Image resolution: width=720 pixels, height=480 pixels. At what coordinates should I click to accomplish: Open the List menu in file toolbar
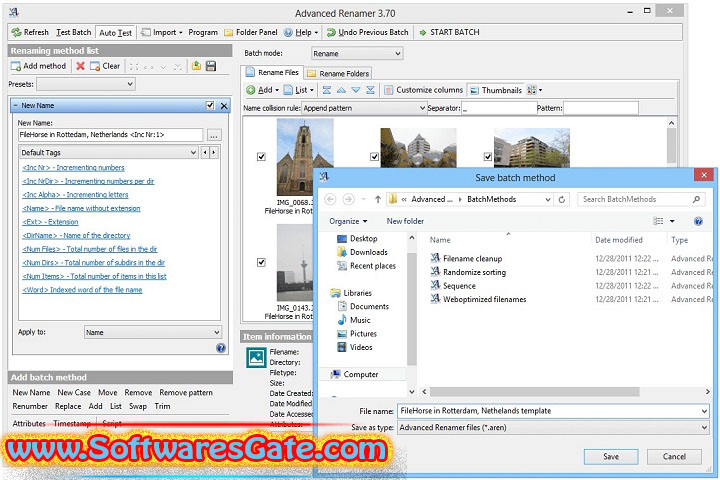click(x=298, y=90)
